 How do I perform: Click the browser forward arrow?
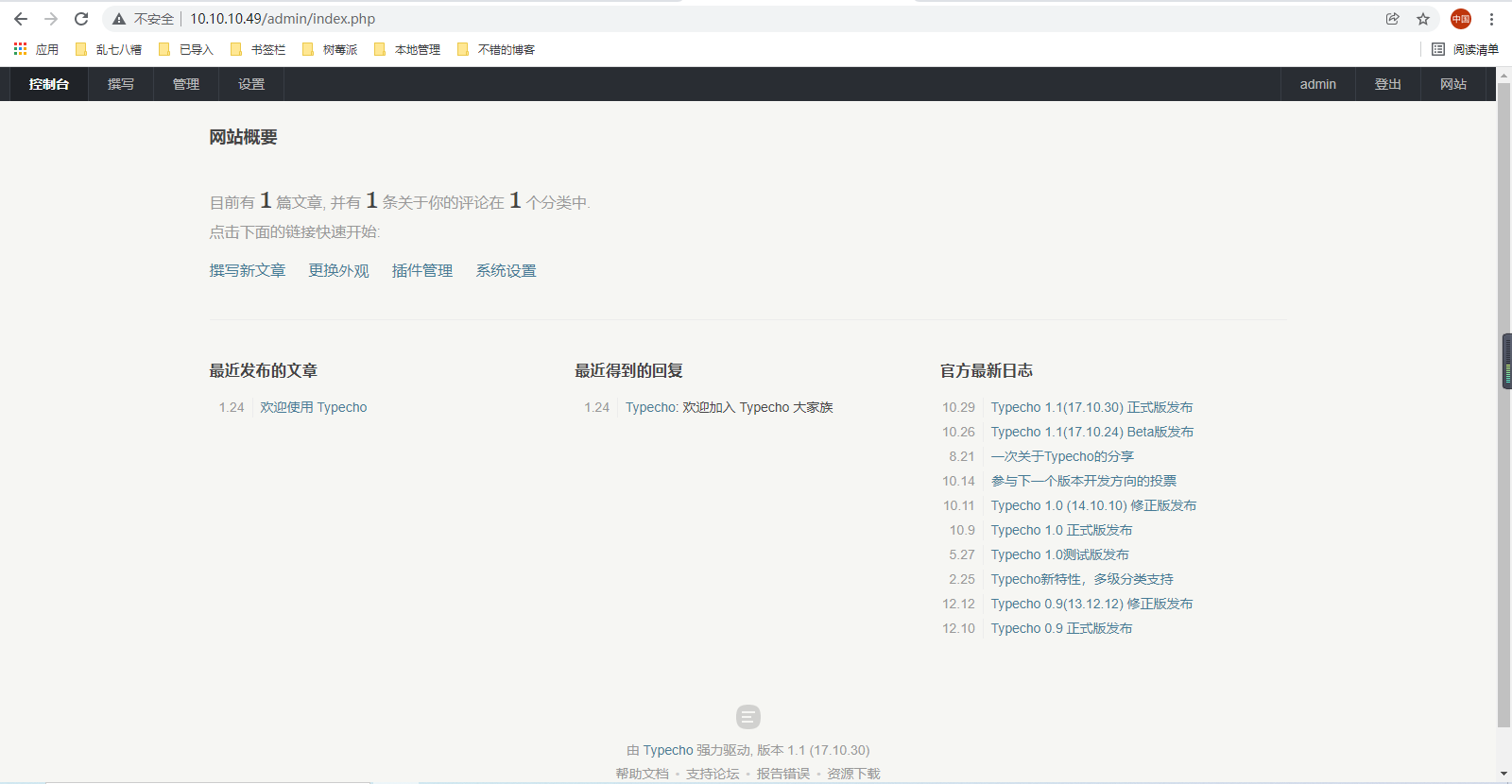[x=51, y=19]
